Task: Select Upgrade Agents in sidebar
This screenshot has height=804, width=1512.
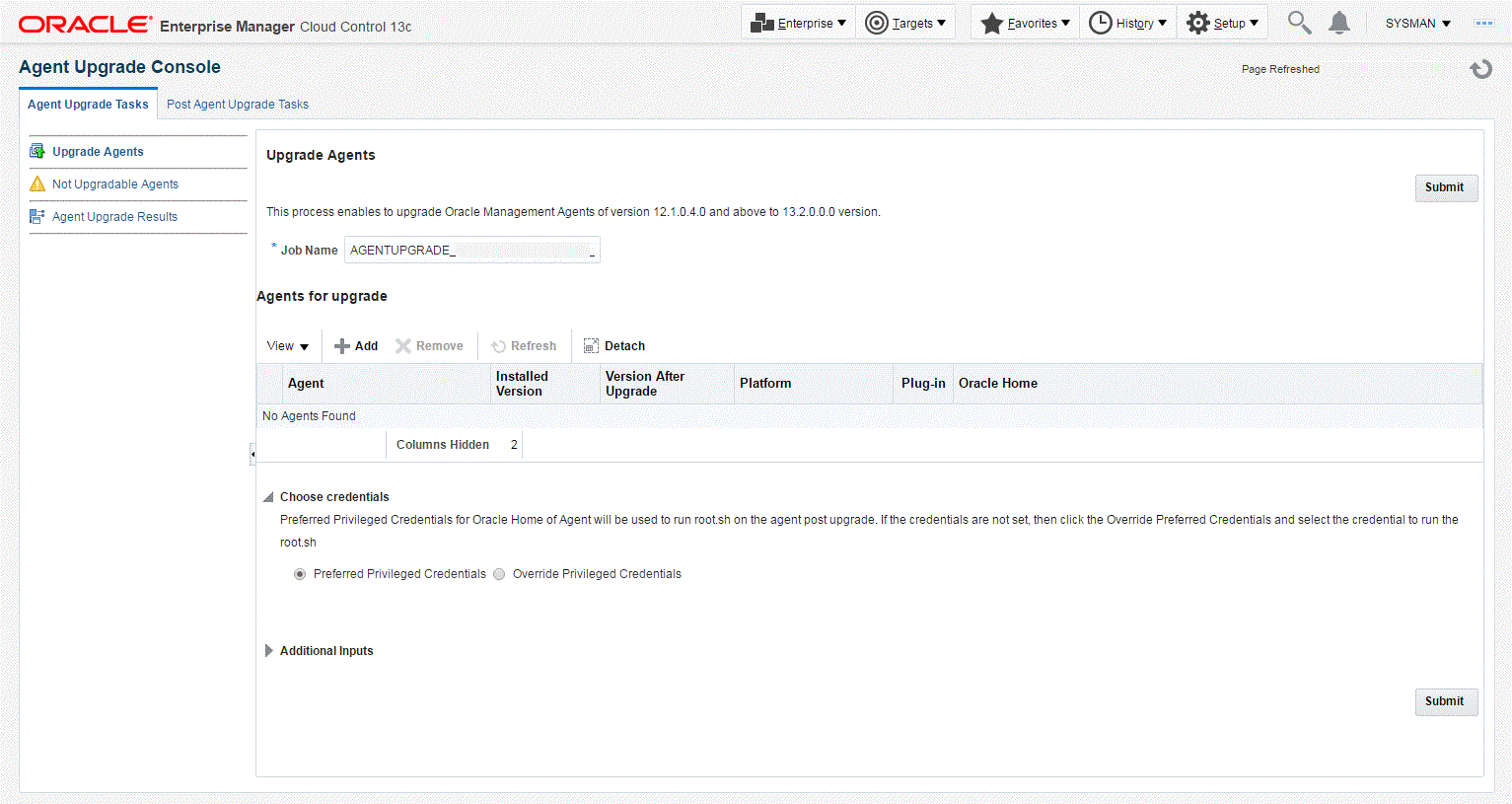Action: [x=98, y=152]
